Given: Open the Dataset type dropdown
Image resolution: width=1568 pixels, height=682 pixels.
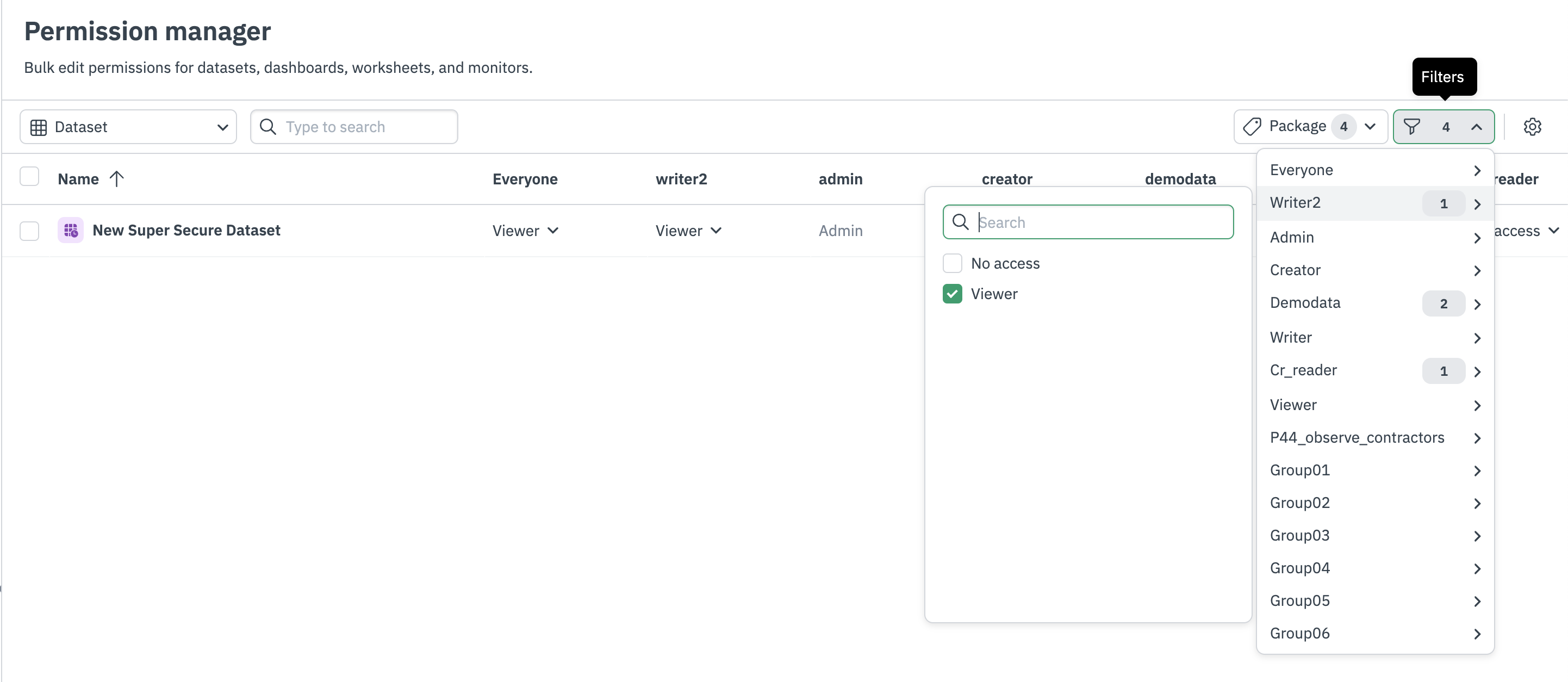Looking at the screenshot, I should pyautogui.click(x=128, y=127).
